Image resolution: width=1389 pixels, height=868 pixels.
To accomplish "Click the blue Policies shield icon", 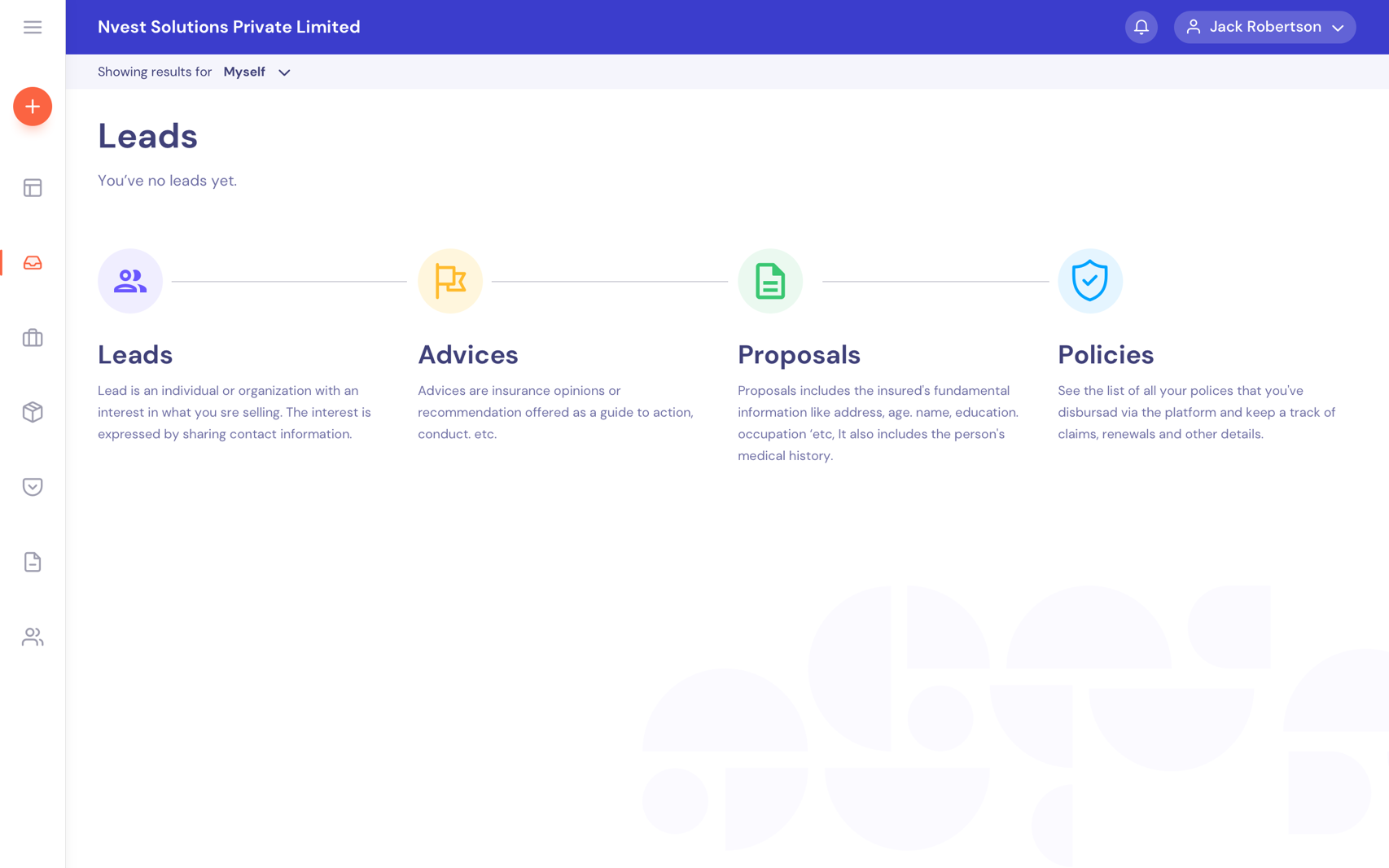I will pos(1089,281).
